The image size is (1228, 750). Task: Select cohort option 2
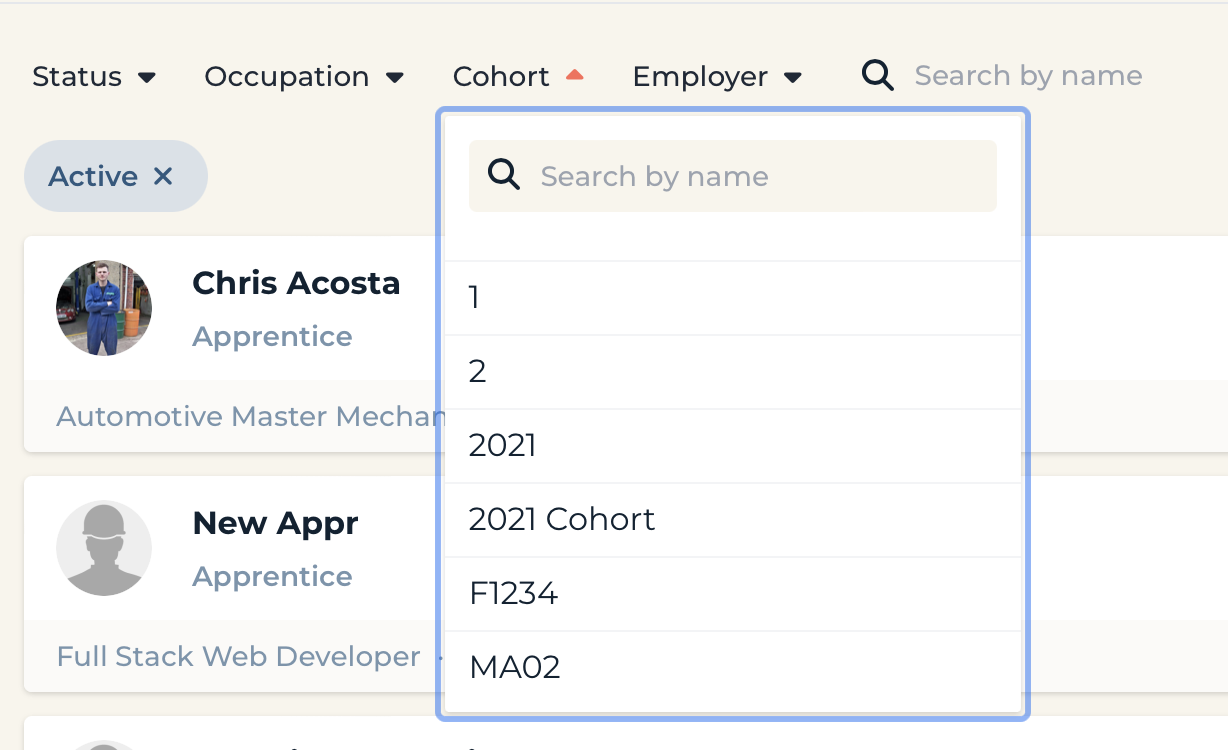click(733, 372)
